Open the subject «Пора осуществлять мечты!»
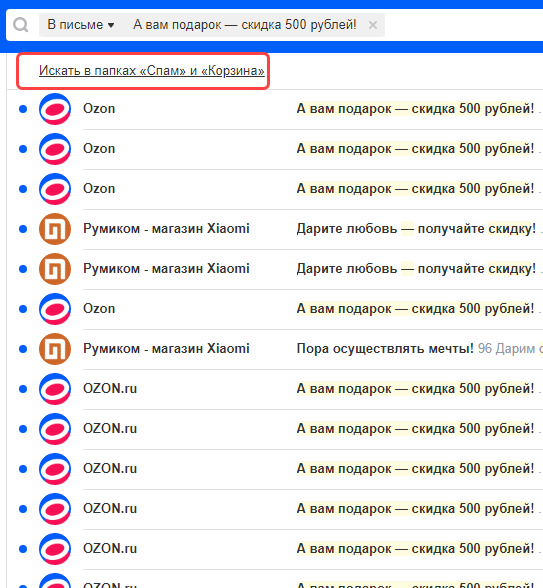This screenshot has height=588, width=543. click(x=385, y=349)
